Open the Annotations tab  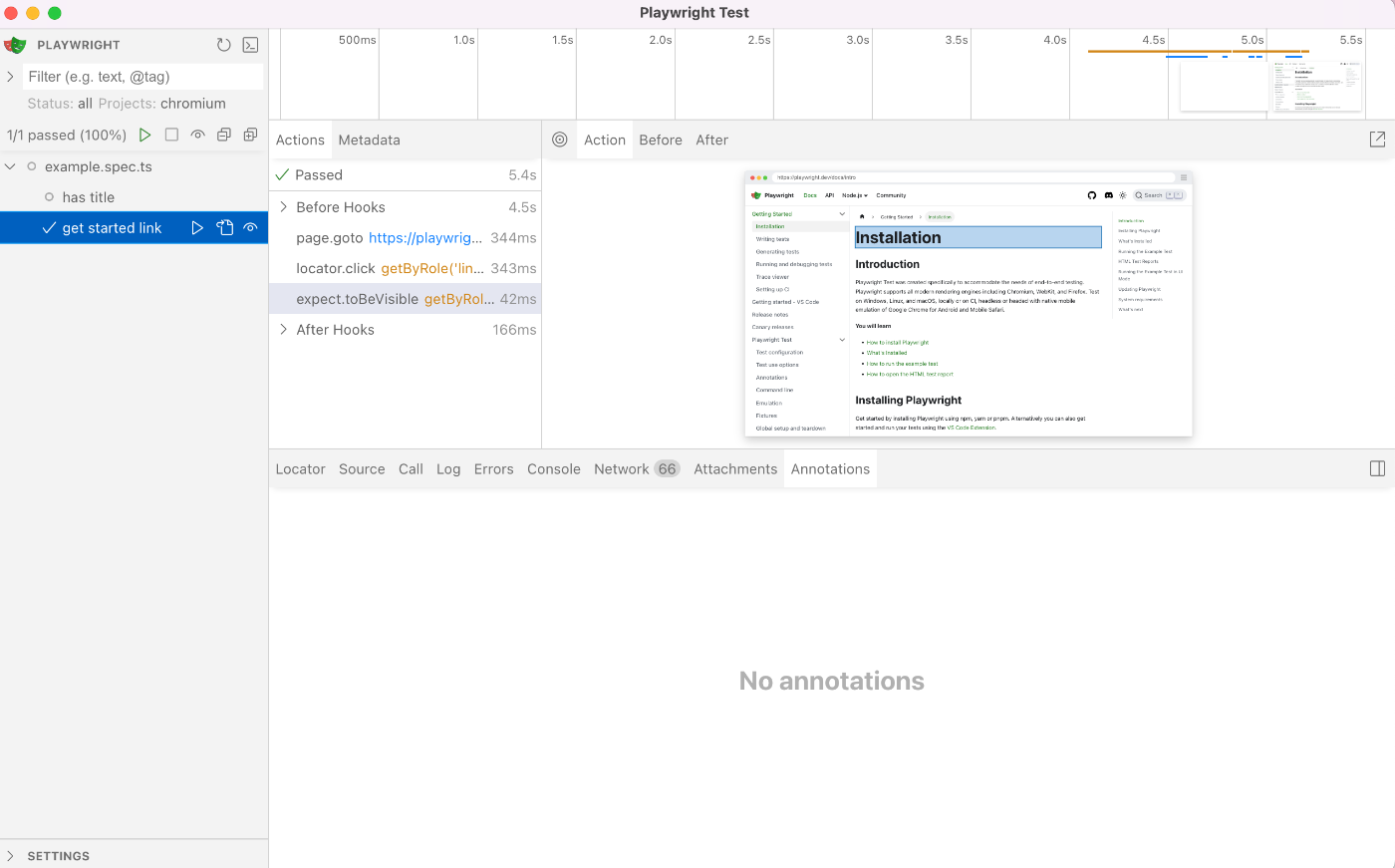830,469
